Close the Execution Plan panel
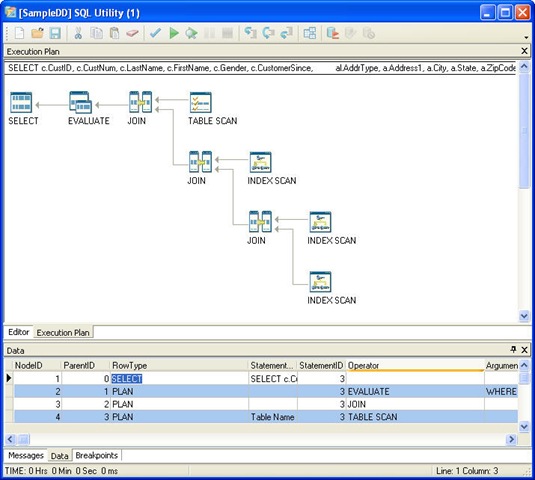The width and height of the screenshot is (535, 480). 525,51
